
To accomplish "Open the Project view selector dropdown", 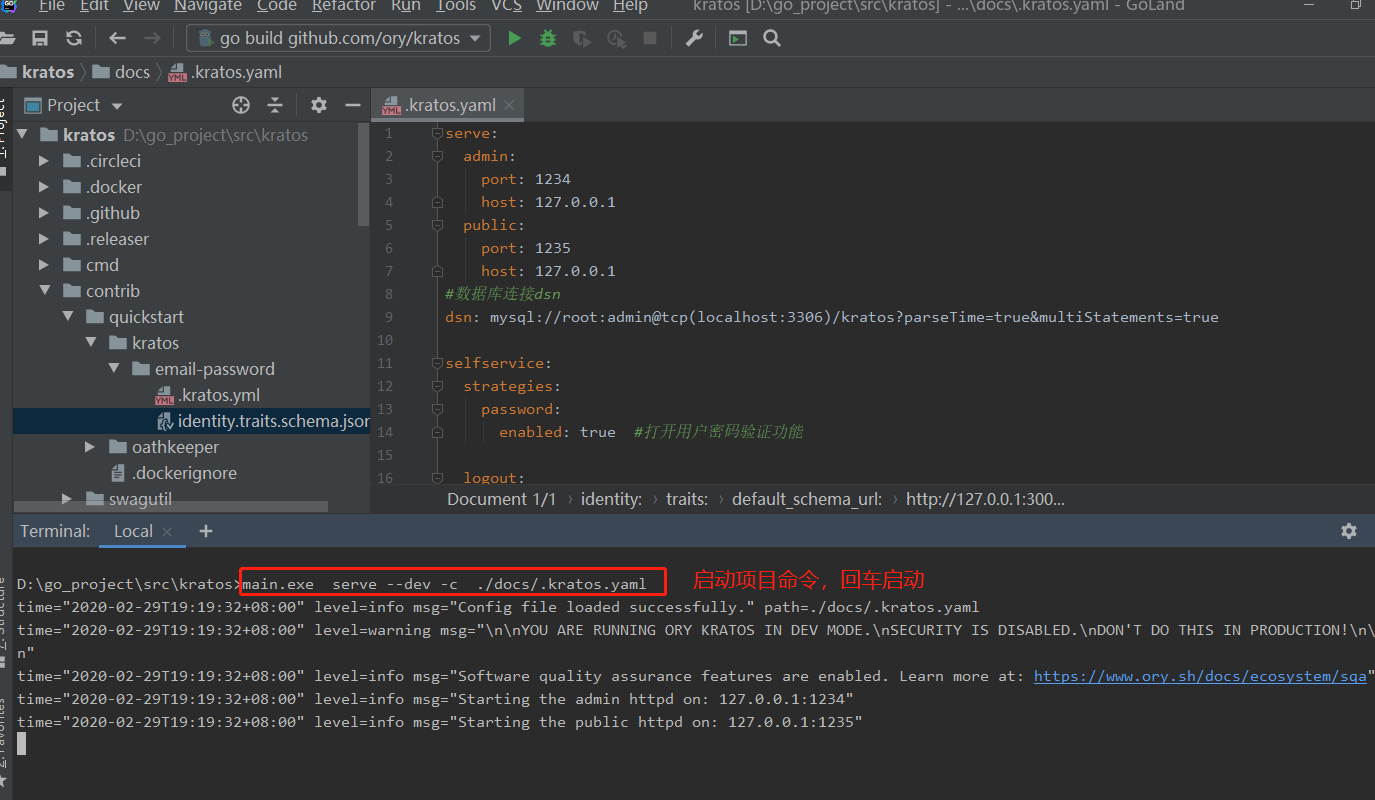I will pyautogui.click(x=117, y=106).
